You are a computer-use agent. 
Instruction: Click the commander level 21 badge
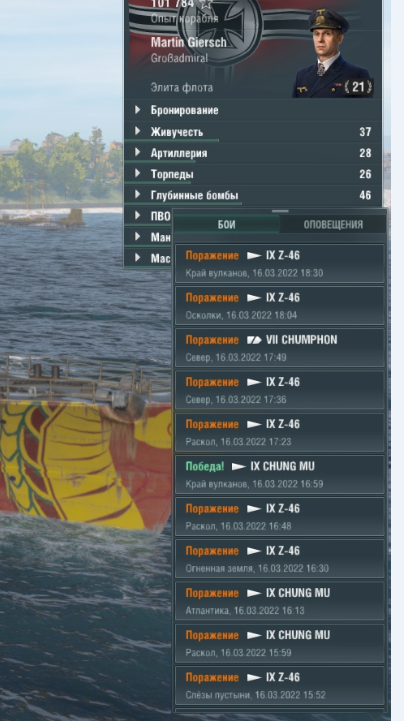[x=358, y=87]
